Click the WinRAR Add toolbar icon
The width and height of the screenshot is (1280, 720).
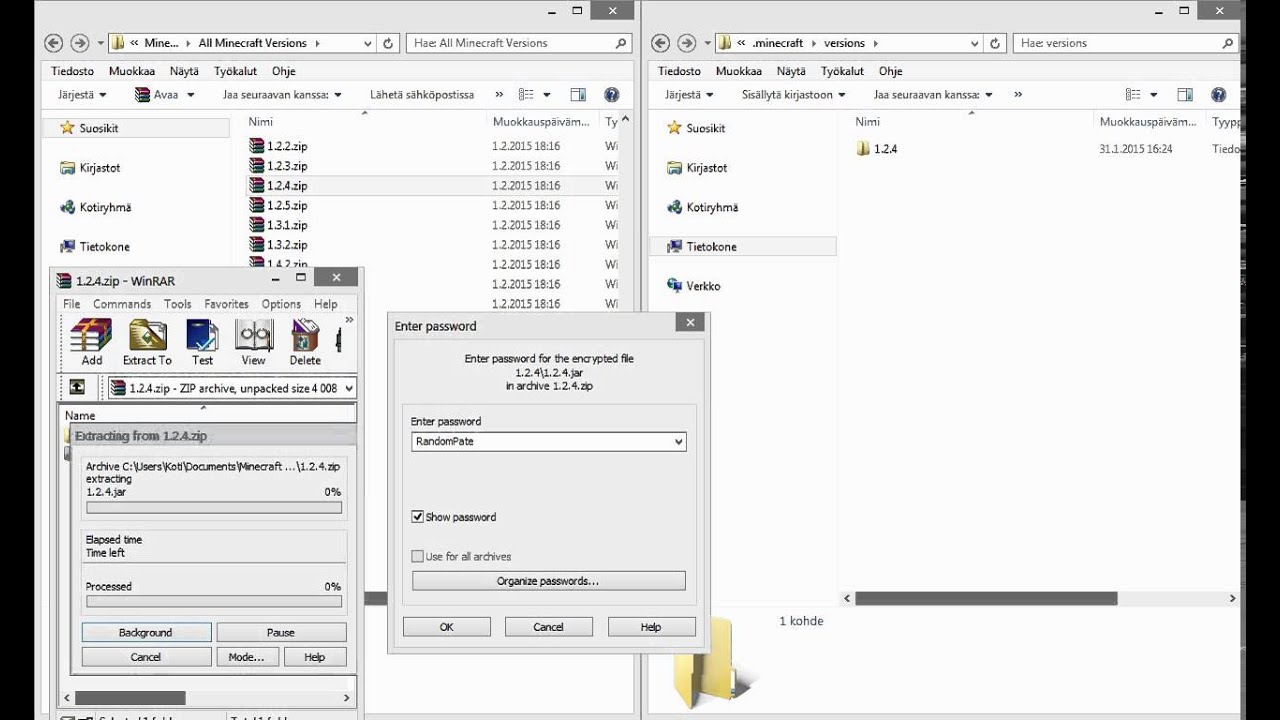[x=91, y=342]
